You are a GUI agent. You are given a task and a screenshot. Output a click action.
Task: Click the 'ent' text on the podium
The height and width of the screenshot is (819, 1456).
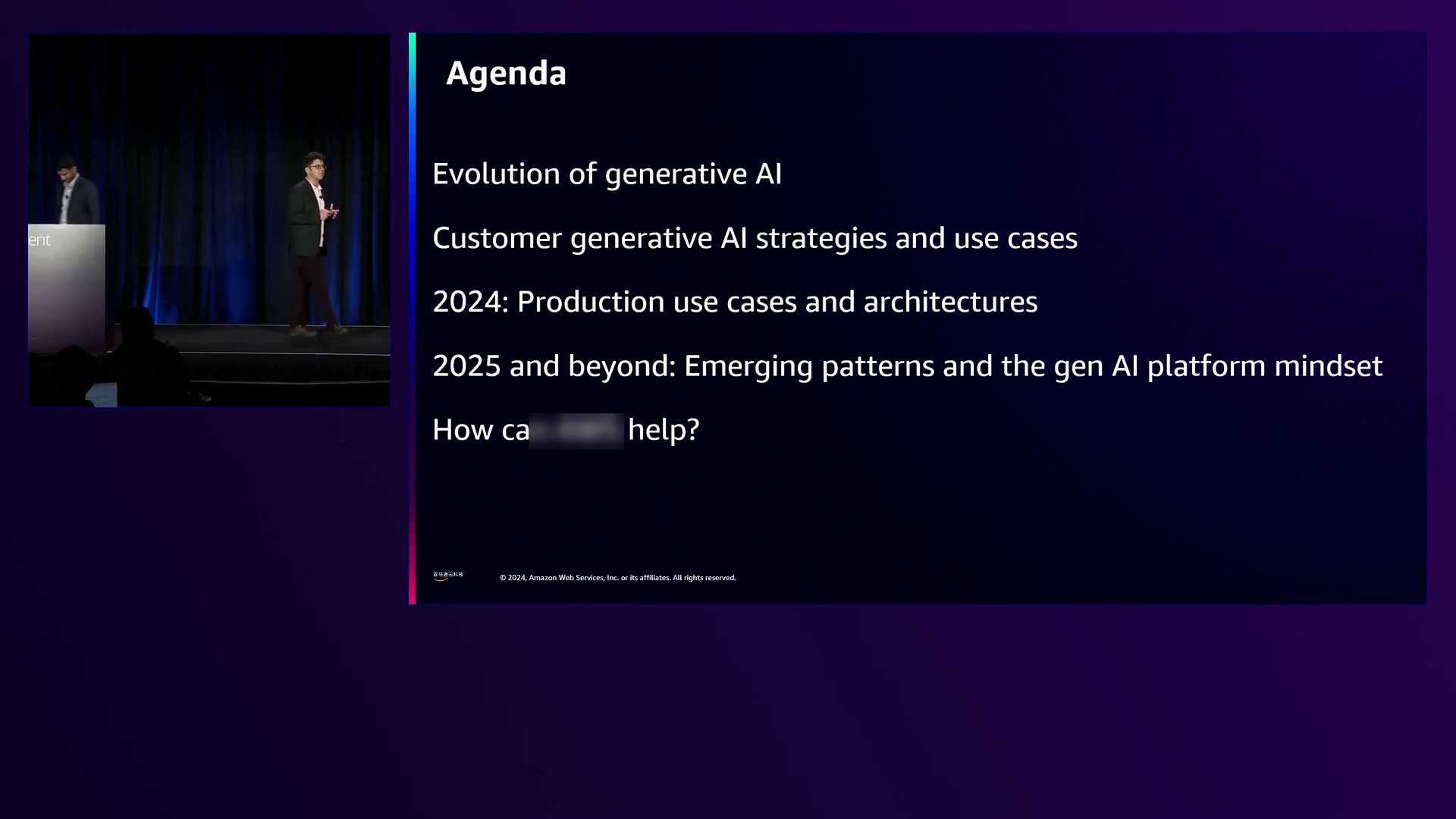coord(39,240)
